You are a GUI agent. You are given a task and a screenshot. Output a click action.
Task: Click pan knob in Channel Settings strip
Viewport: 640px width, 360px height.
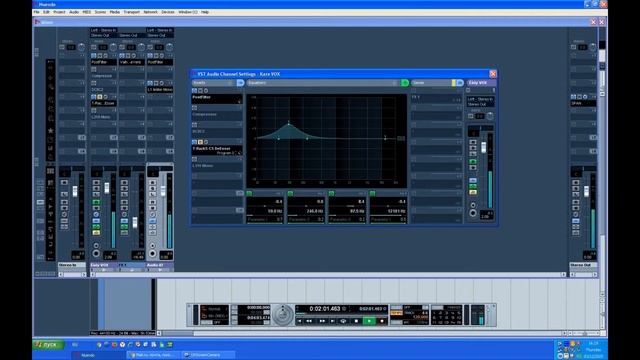(489, 116)
